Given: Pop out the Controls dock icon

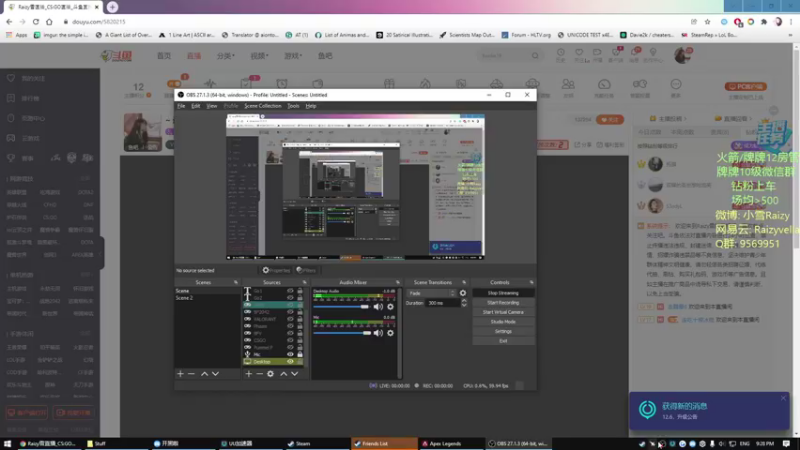Looking at the screenshot, I should tap(531, 282).
